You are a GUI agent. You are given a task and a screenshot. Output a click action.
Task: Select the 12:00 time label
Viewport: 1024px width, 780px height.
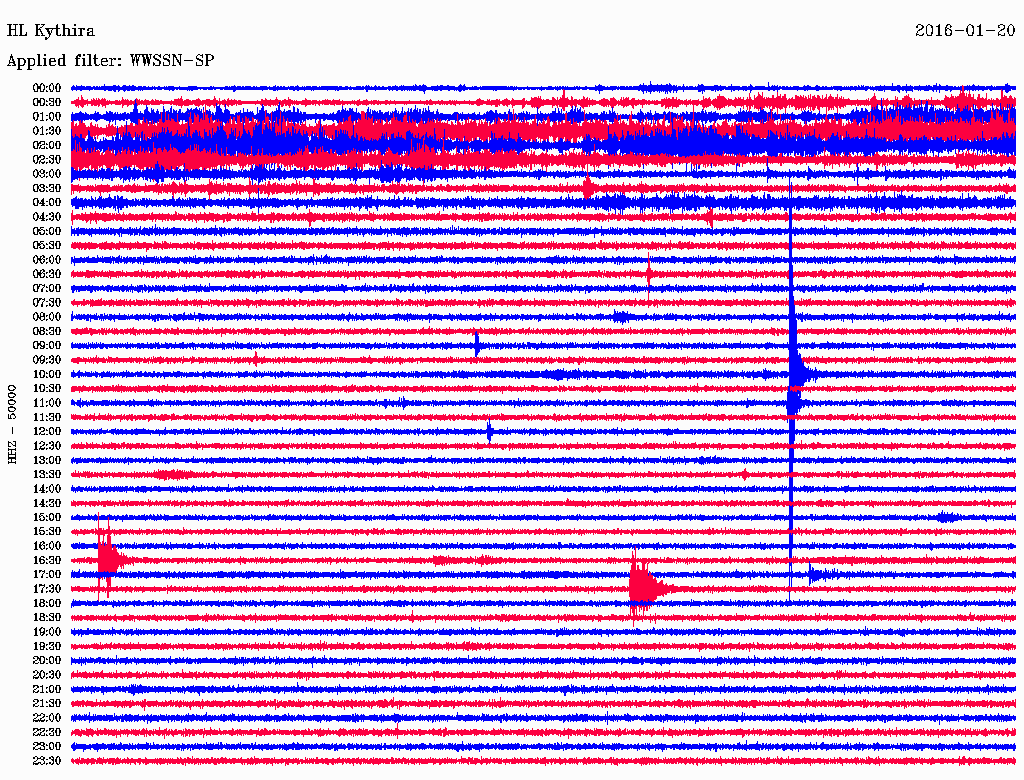click(47, 431)
